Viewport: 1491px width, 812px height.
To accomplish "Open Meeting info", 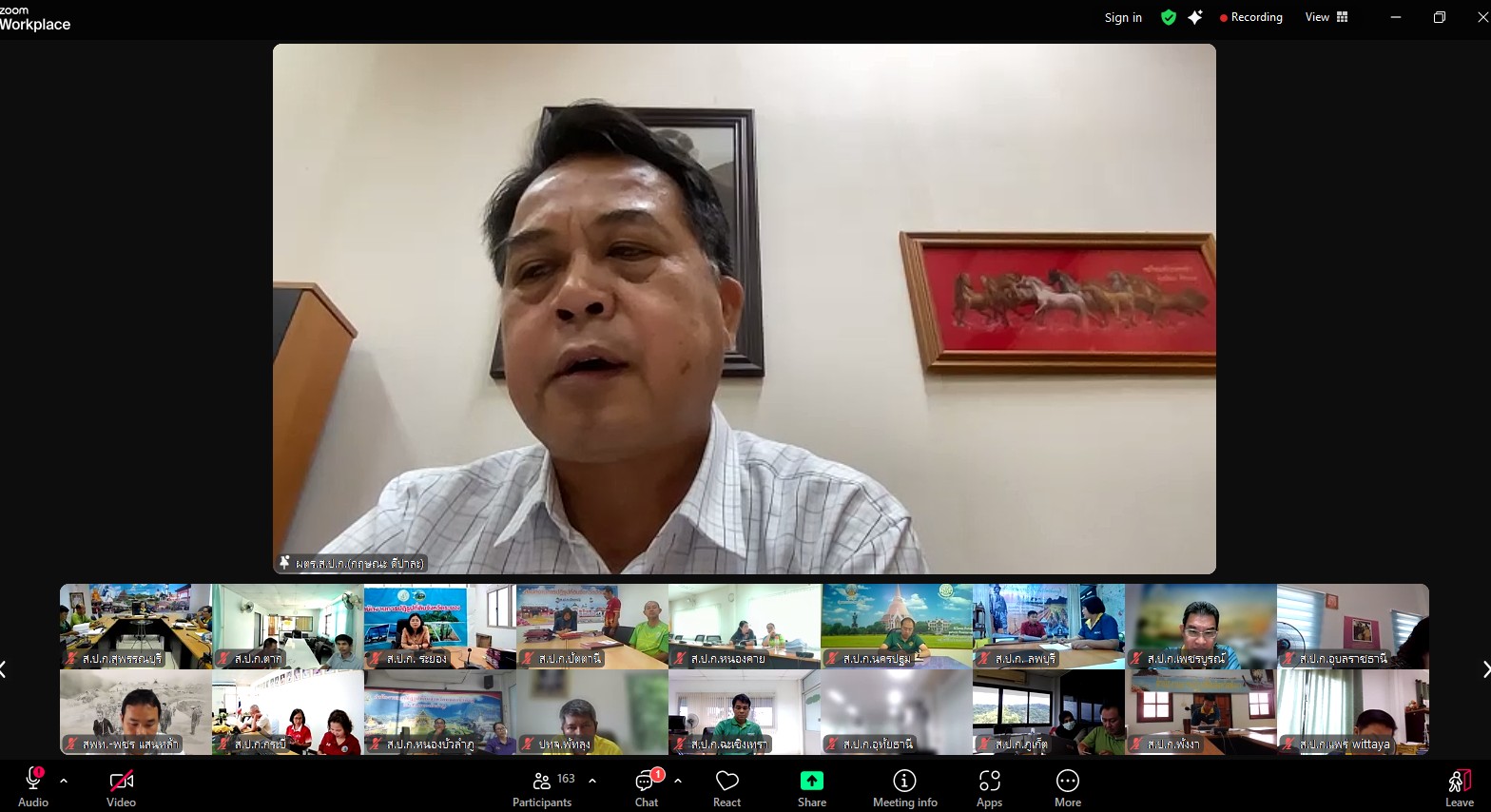I will click(904, 788).
